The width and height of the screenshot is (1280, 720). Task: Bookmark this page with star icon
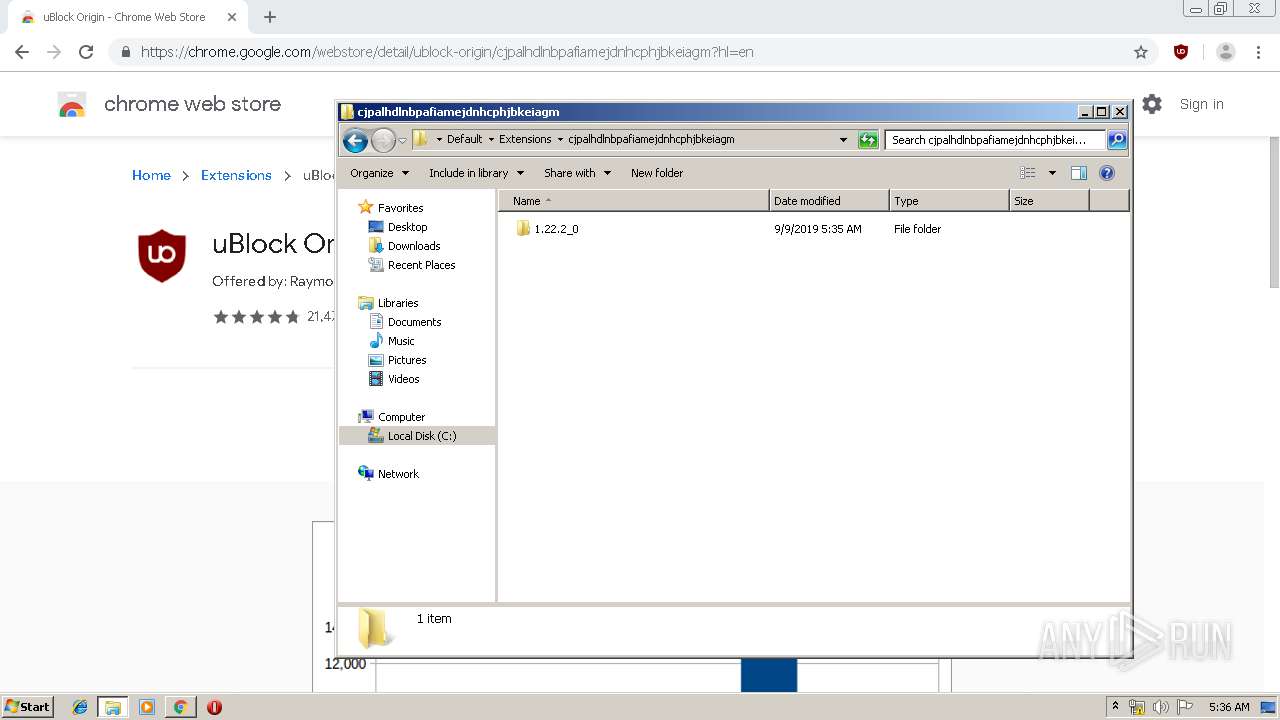[1141, 52]
